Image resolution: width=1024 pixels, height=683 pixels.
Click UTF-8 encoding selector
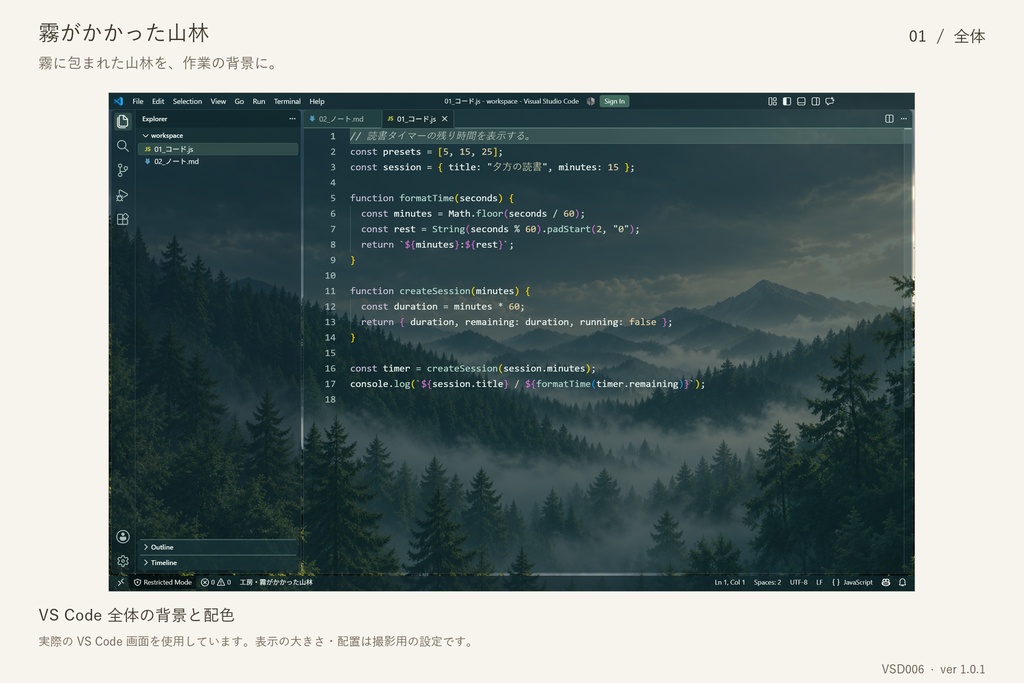799,582
